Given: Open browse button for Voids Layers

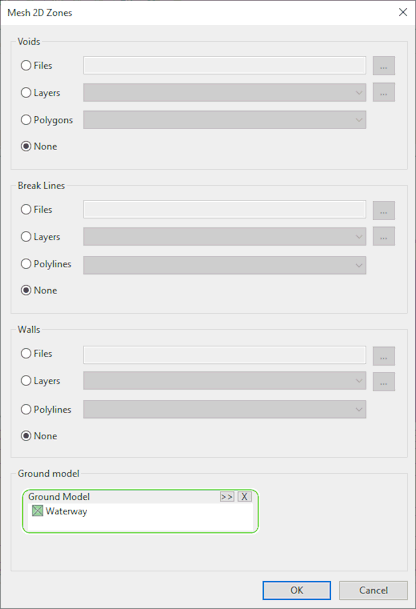Looking at the screenshot, I should 384,92.
